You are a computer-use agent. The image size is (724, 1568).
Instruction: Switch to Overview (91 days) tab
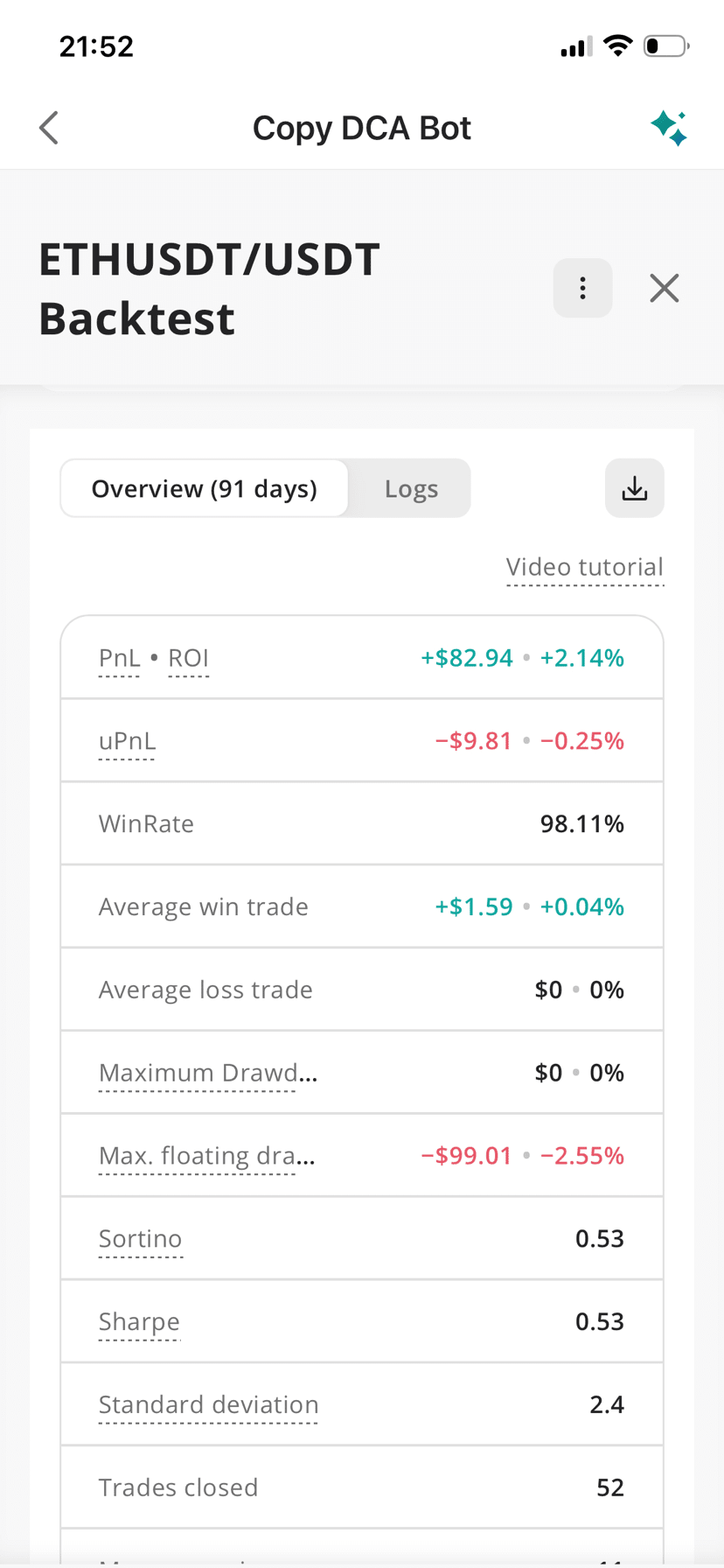coord(205,488)
